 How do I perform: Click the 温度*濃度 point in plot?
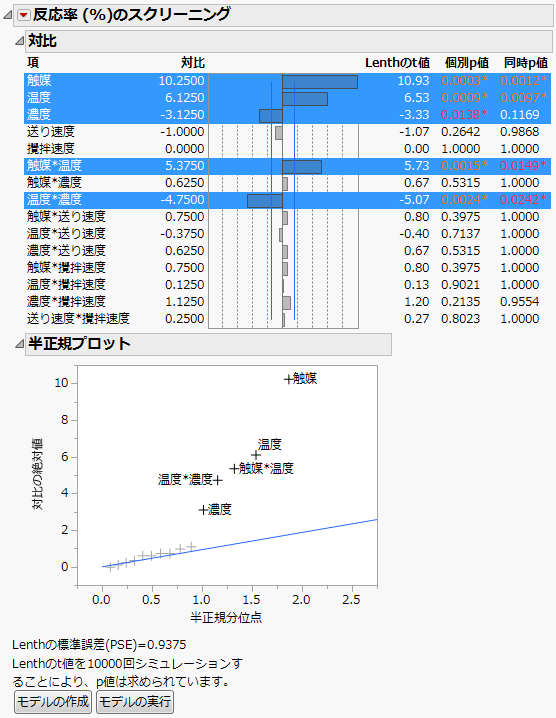click(x=218, y=480)
